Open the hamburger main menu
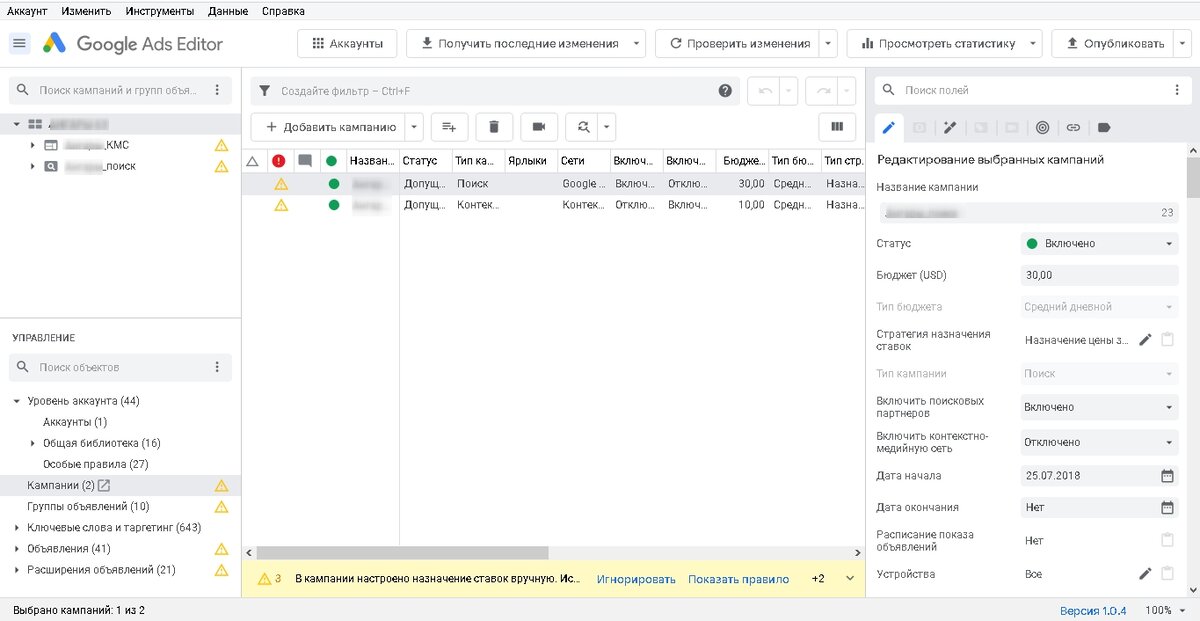This screenshot has height=621, width=1200. pyautogui.click(x=20, y=44)
